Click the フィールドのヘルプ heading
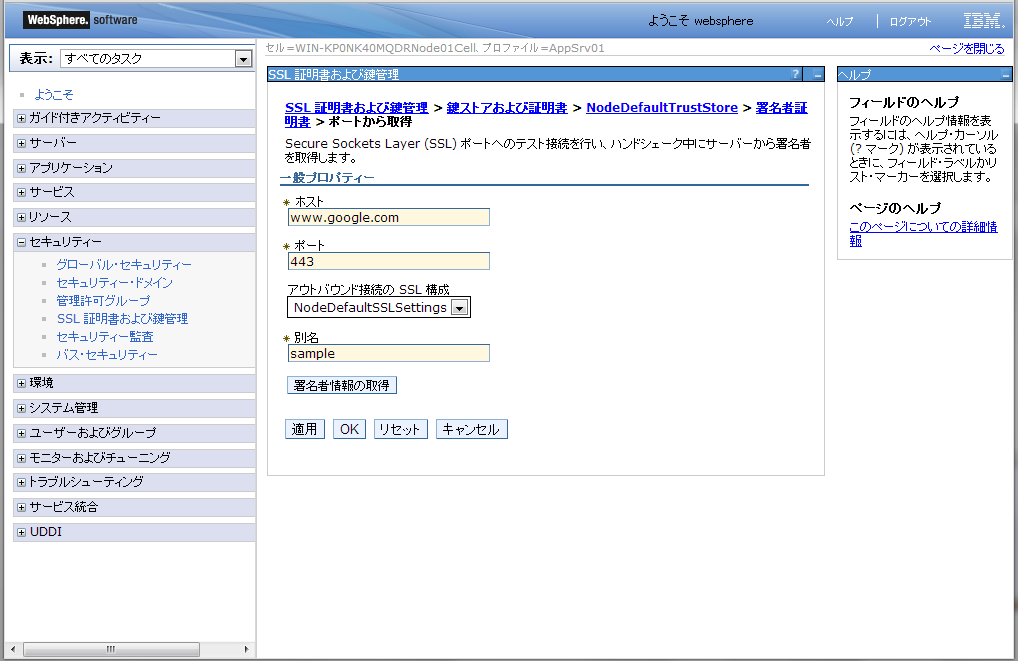1018x661 pixels. [904, 103]
